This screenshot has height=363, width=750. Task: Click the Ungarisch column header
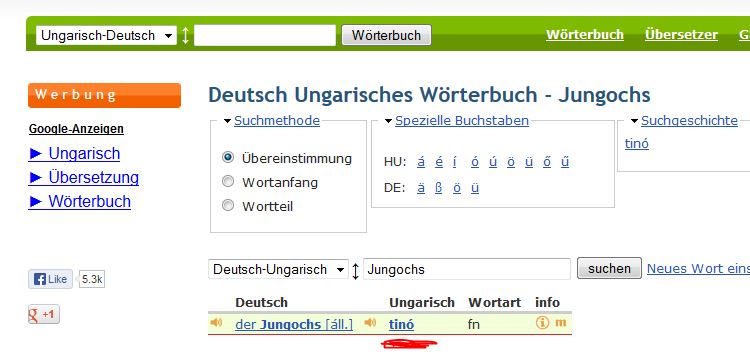(422, 302)
